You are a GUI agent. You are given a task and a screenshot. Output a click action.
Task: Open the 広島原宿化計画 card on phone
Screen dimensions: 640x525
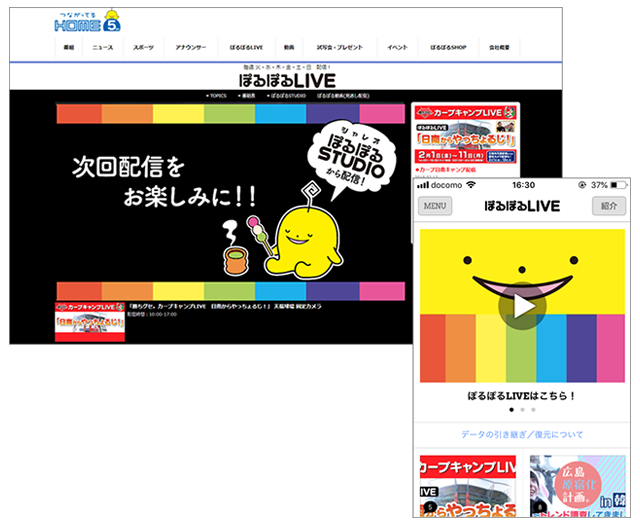(x=578, y=486)
